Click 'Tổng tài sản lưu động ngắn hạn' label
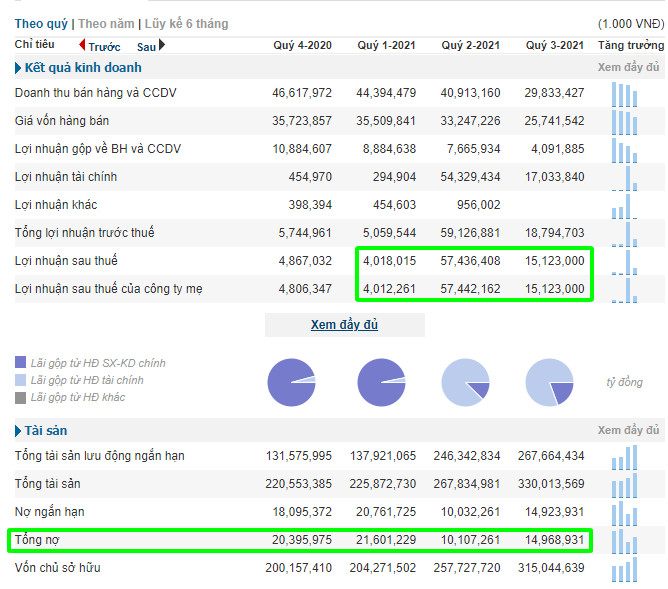Viewport: 668px width, 589px height. pos(100,456)
